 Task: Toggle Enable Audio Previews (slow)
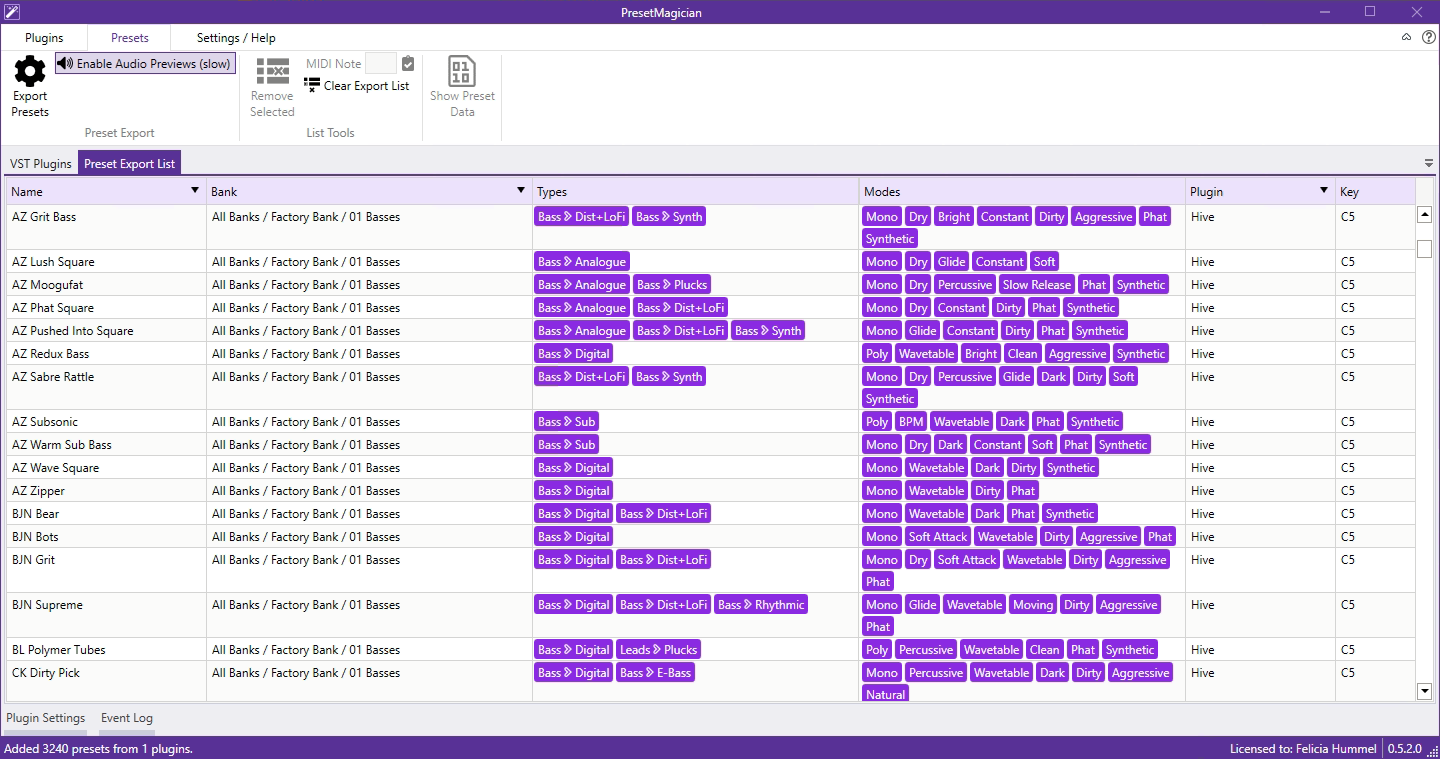coord(145,63)
